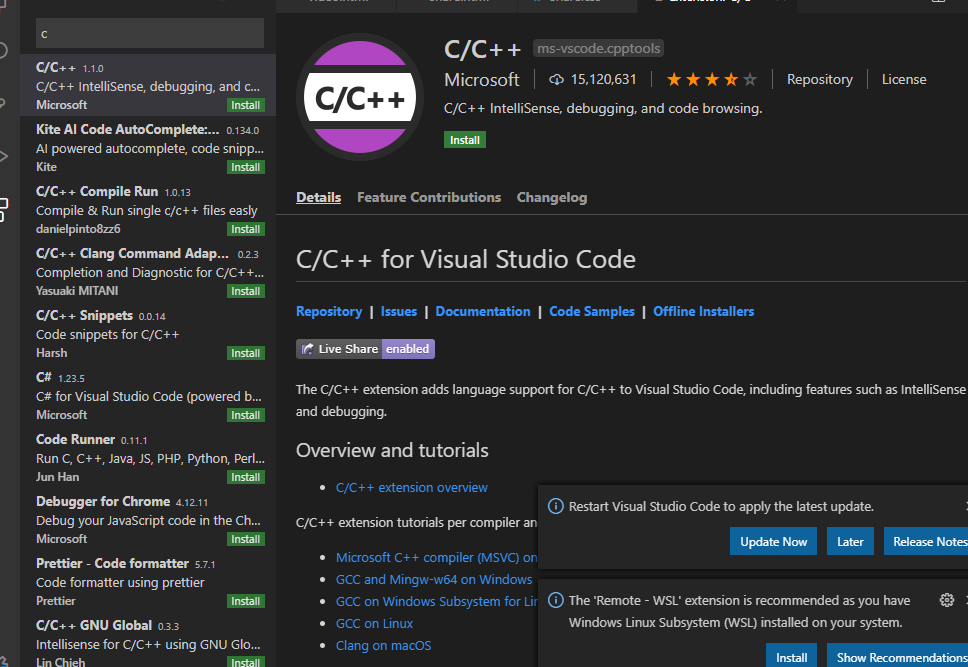The image size is (968, 667).
Task: Click the gear icon in Remote-WSL notification
Action: coord(947,600)
